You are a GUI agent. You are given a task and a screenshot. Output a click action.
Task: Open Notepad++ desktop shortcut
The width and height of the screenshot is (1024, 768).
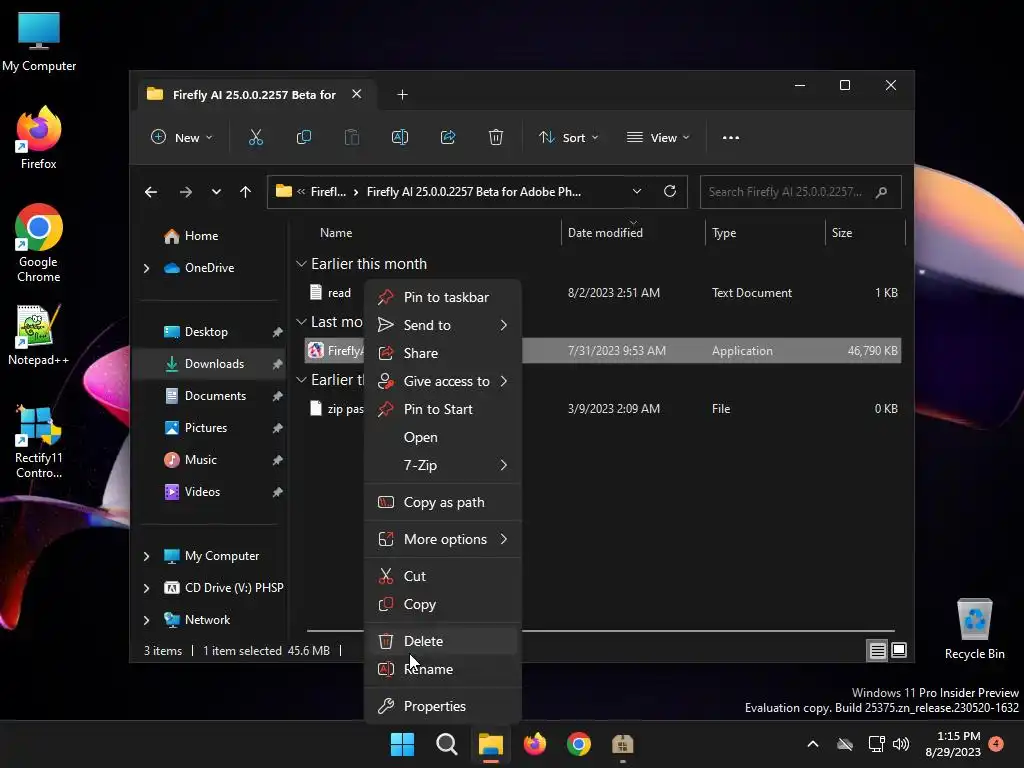[39, 335]
